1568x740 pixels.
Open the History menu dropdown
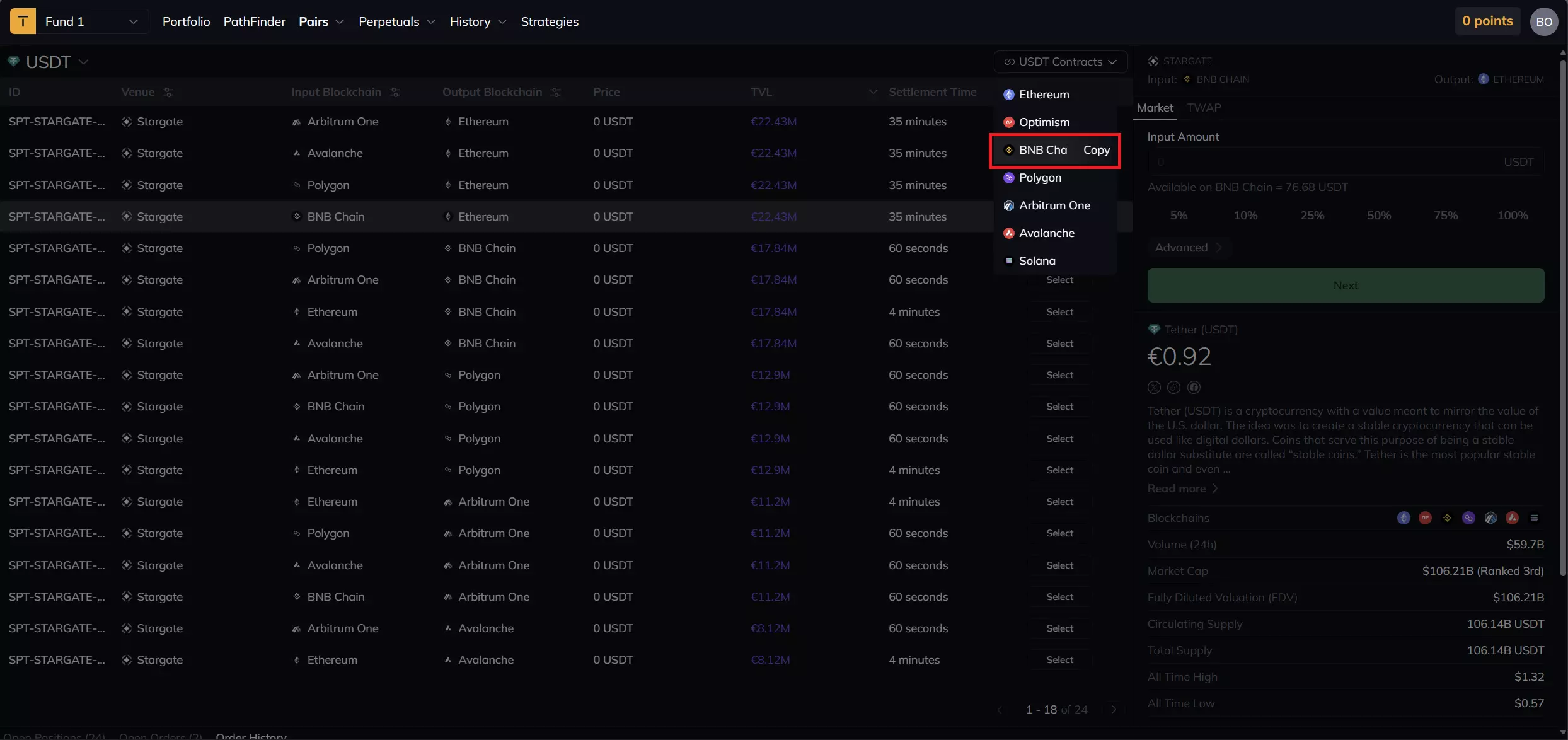point(478,21)
